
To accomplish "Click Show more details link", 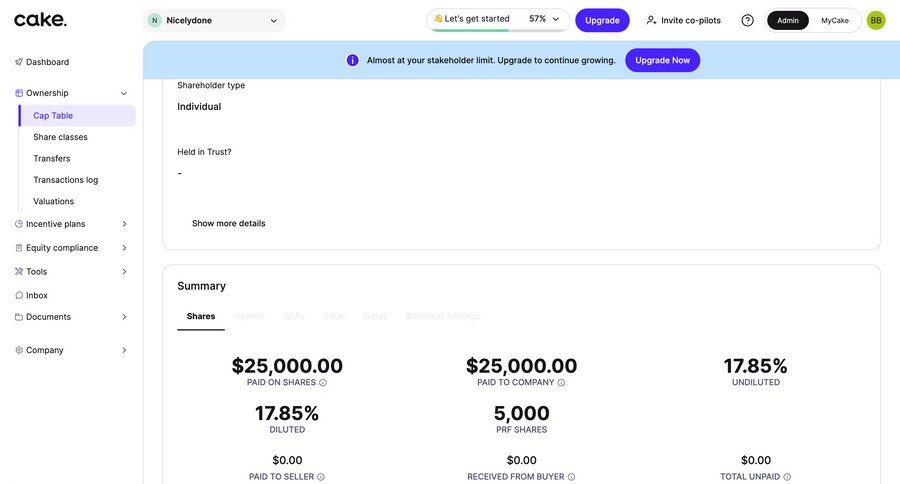I will pyautogui.click(x=229, y=223).
